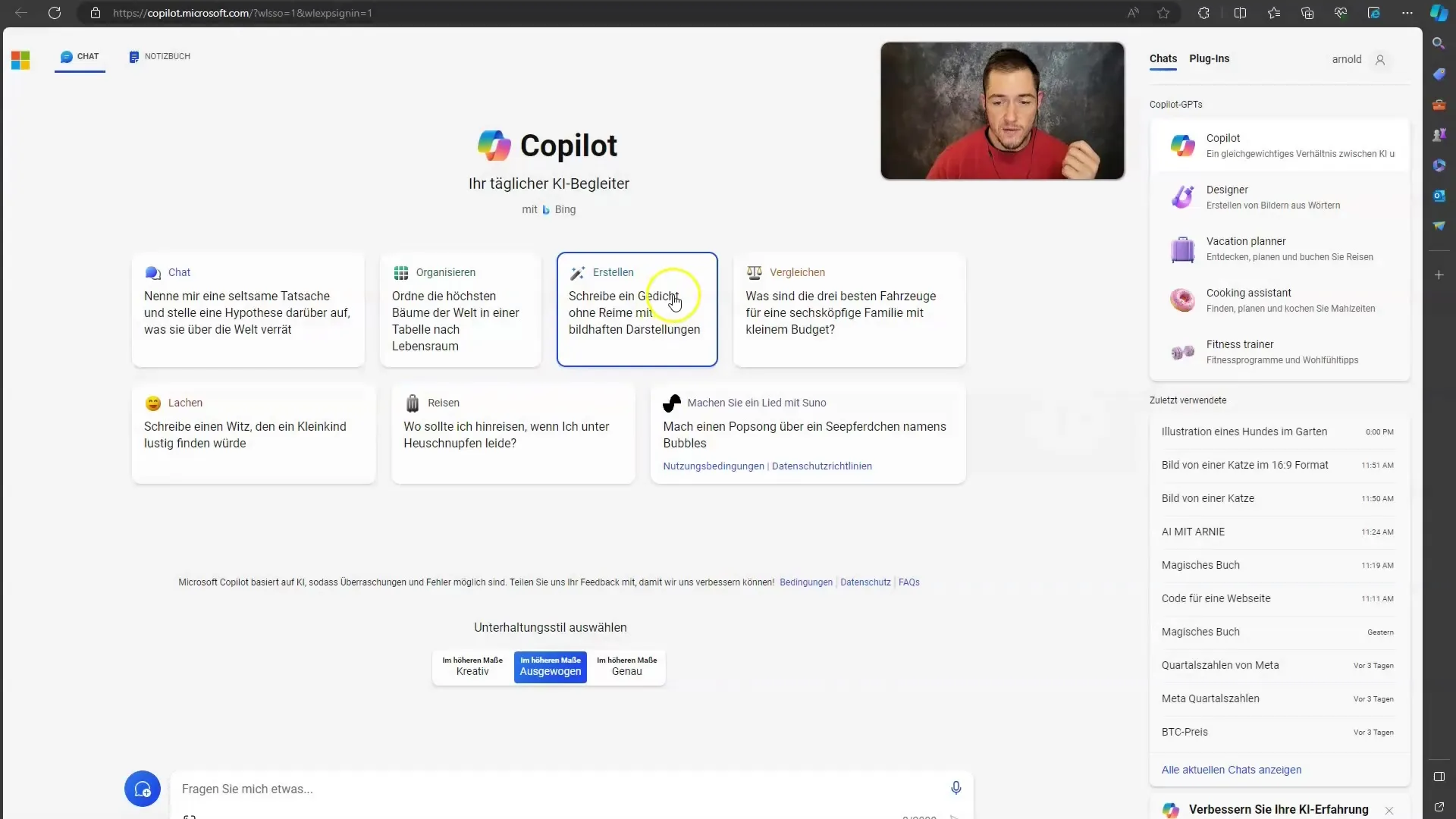Click the microphone input icon

click(x=956, y=788)
